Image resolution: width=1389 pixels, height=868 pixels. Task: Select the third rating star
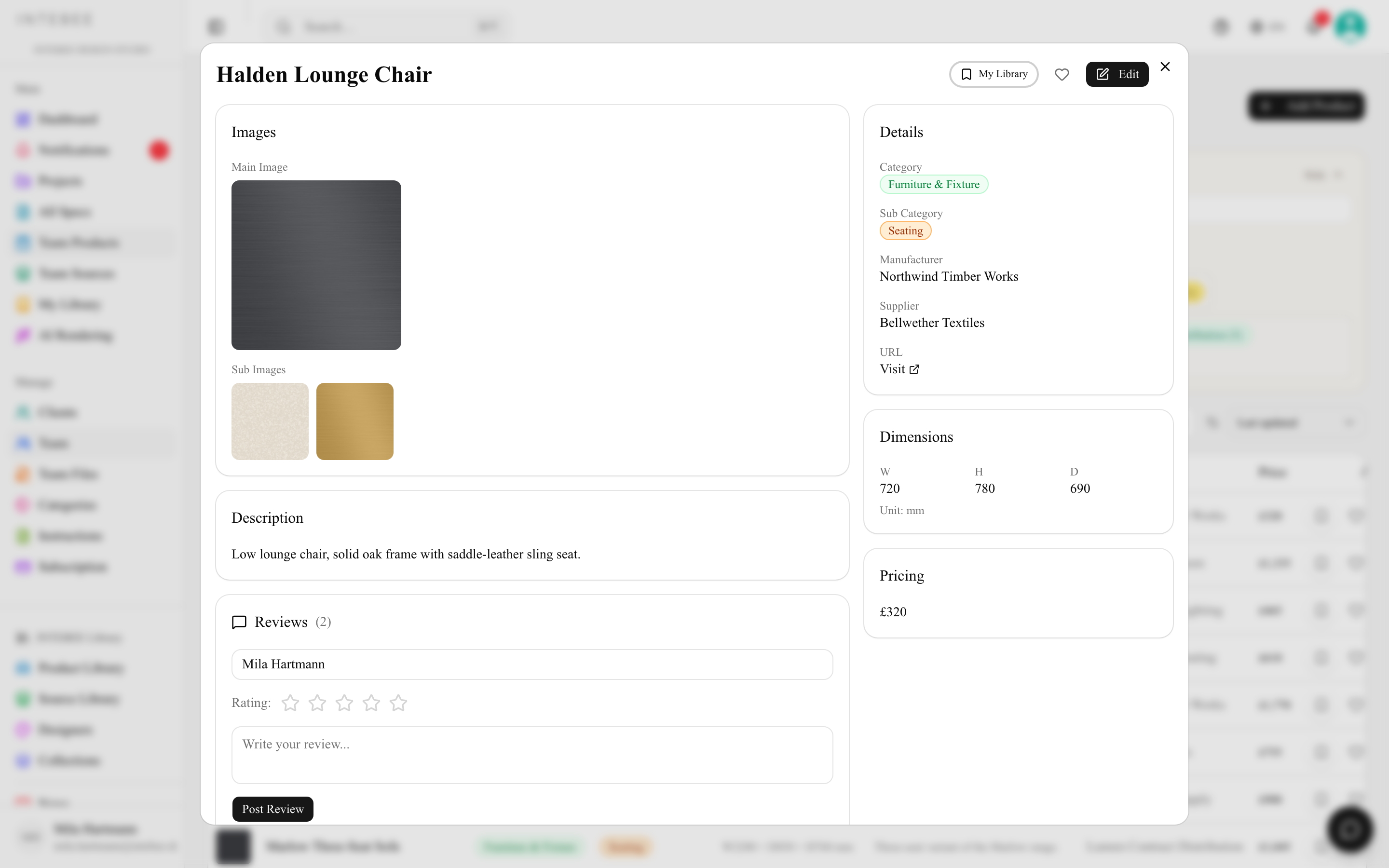click(x=344, y=703)
